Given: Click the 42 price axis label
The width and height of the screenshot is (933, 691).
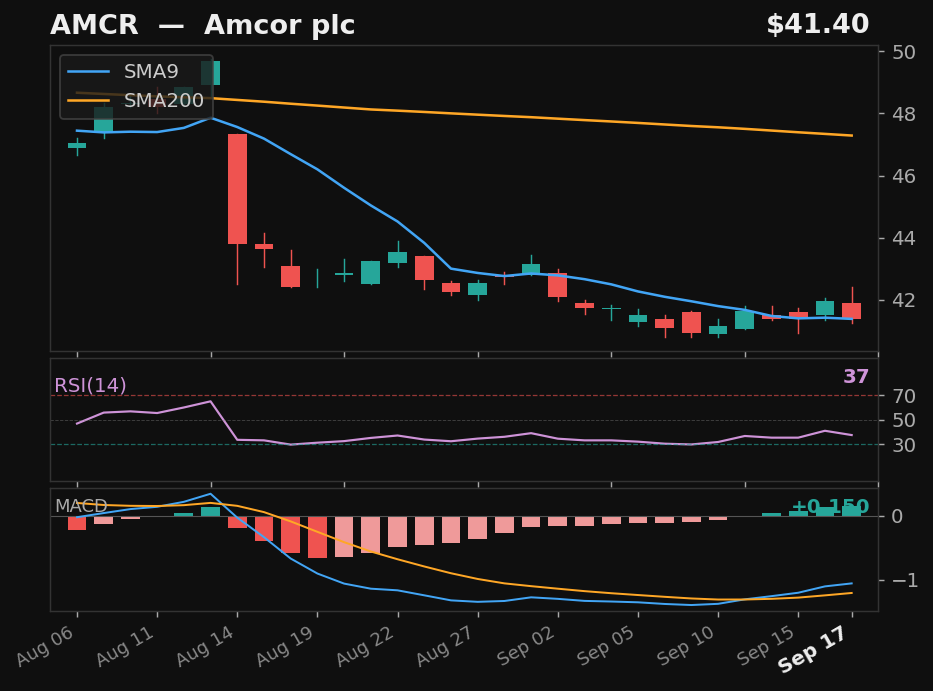Looking at the screenshot, I should tap(904, 301).
